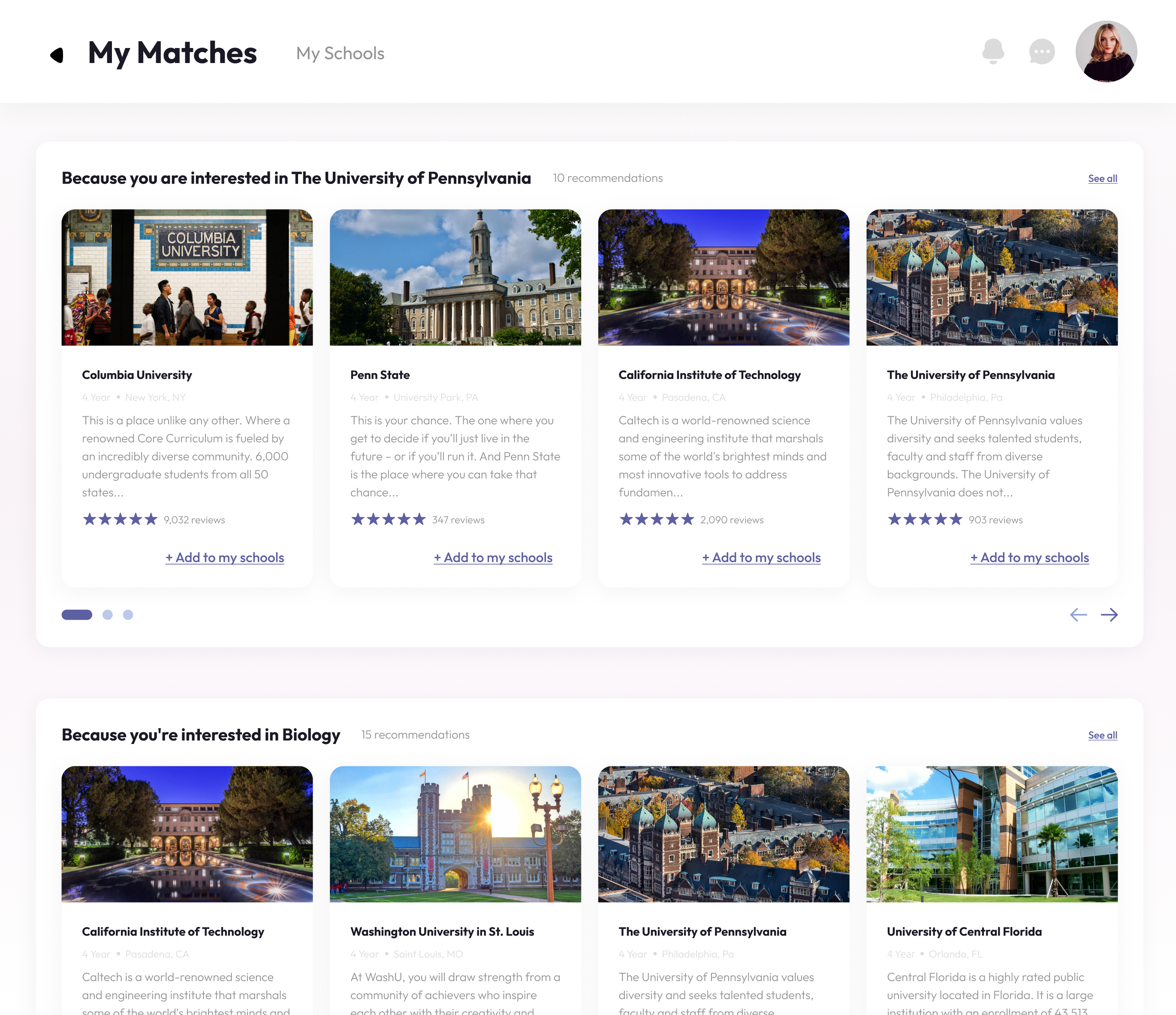The image size is (1176, 1015).
Task: Open Washington University in St. Louis photo
Action: (455, 834)
